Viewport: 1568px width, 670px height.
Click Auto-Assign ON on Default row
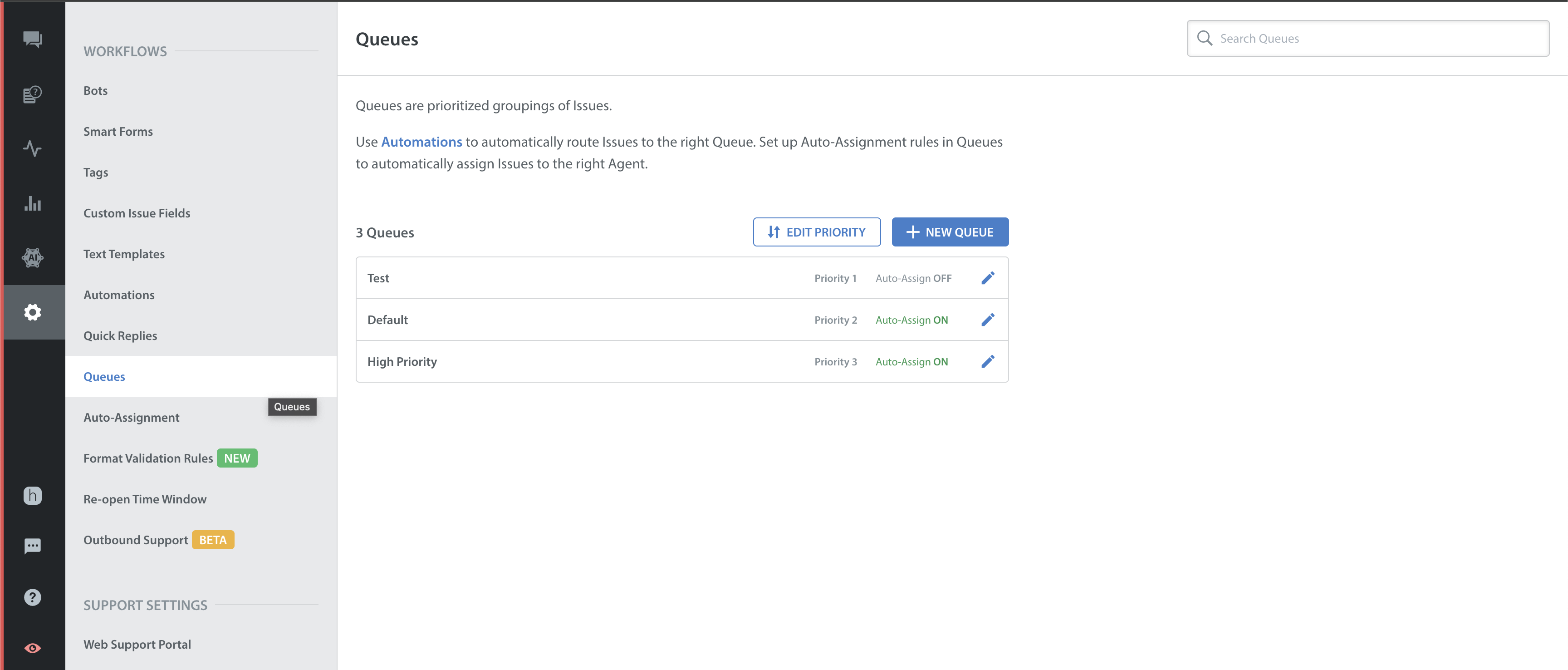[x=912, y=320]
